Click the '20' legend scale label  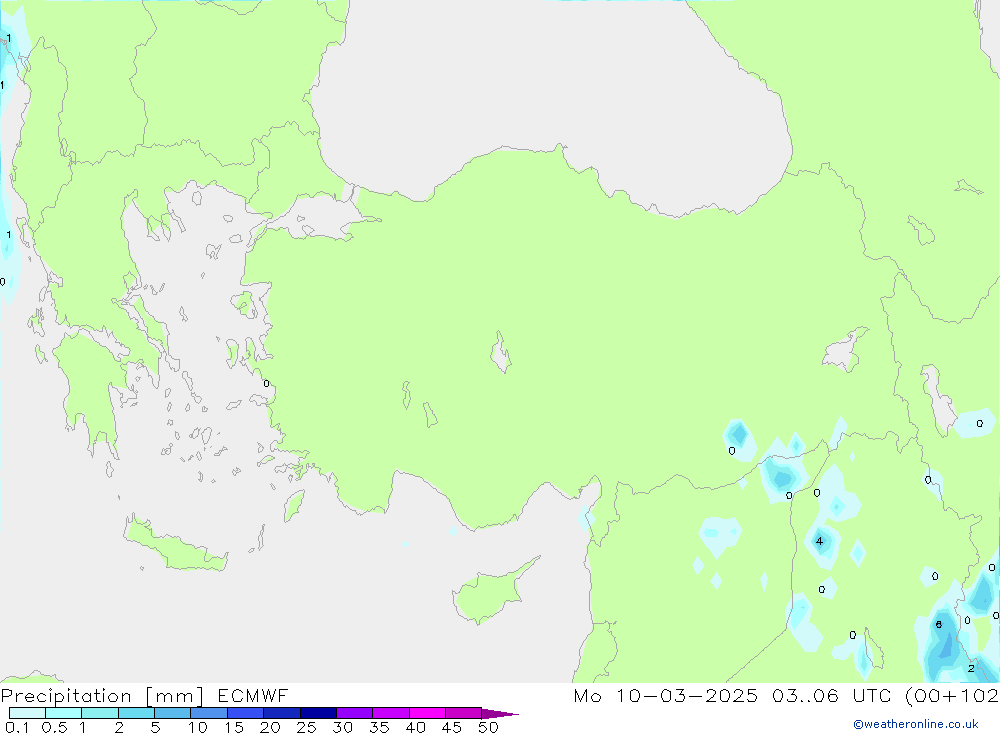270,727
